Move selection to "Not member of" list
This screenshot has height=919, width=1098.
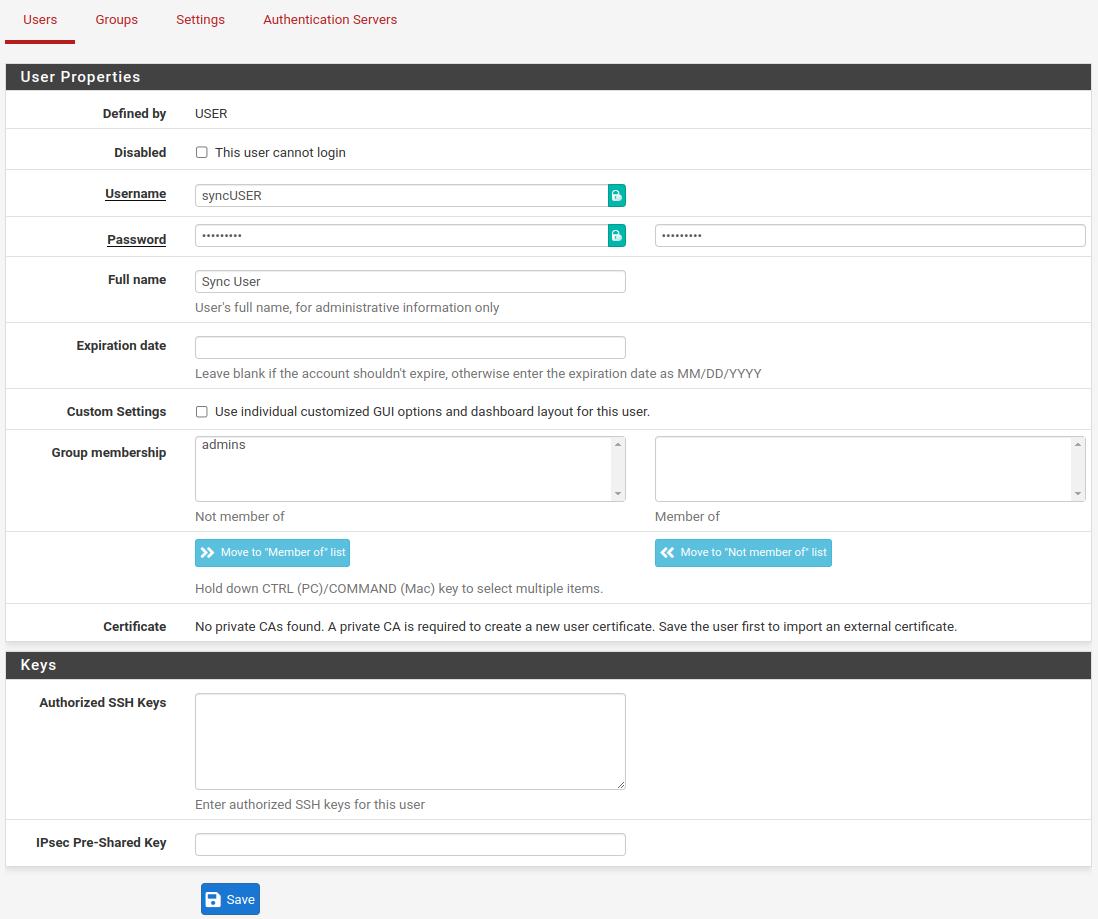click(743, 553)
